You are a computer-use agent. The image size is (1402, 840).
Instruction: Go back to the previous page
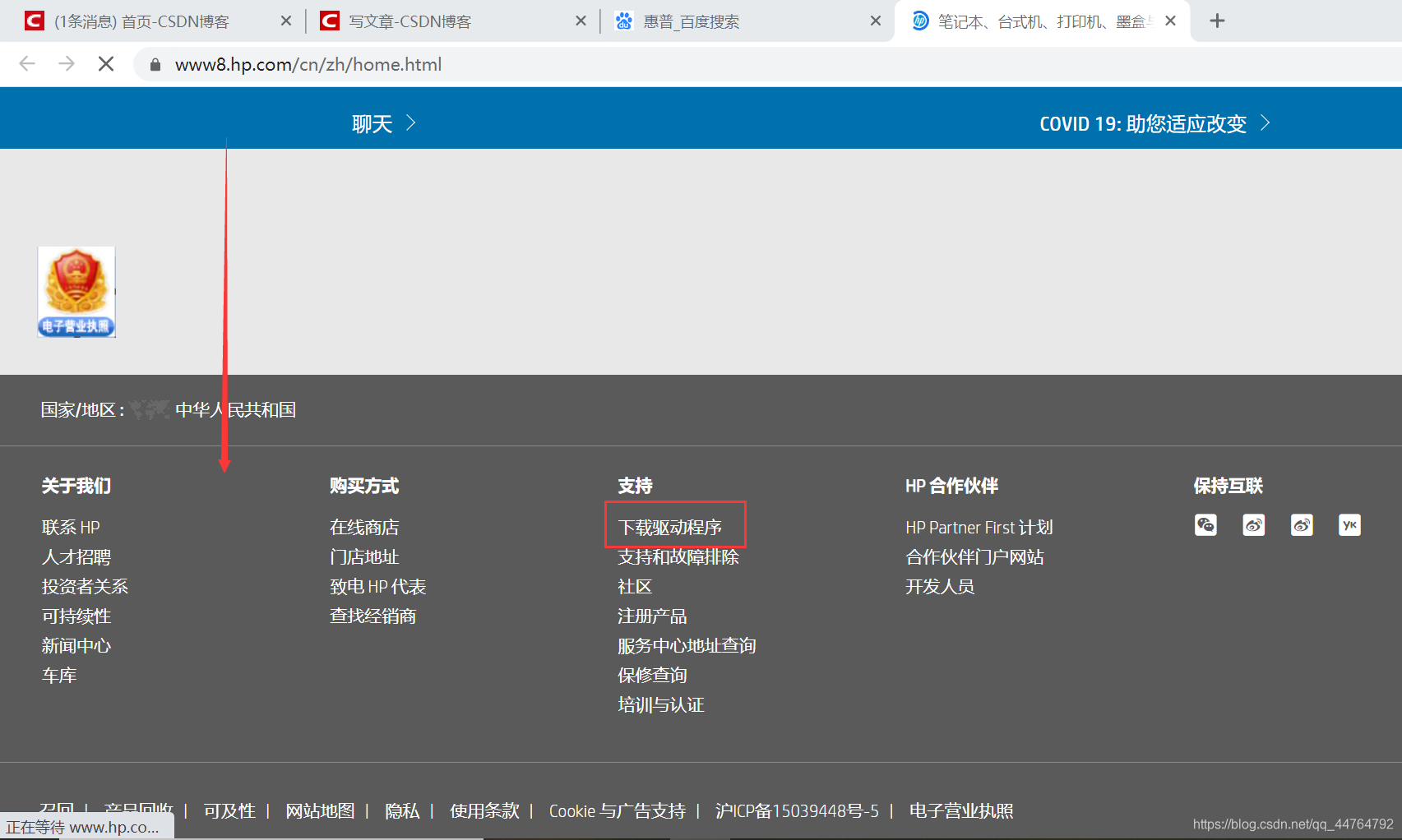[x=27, y=64]
